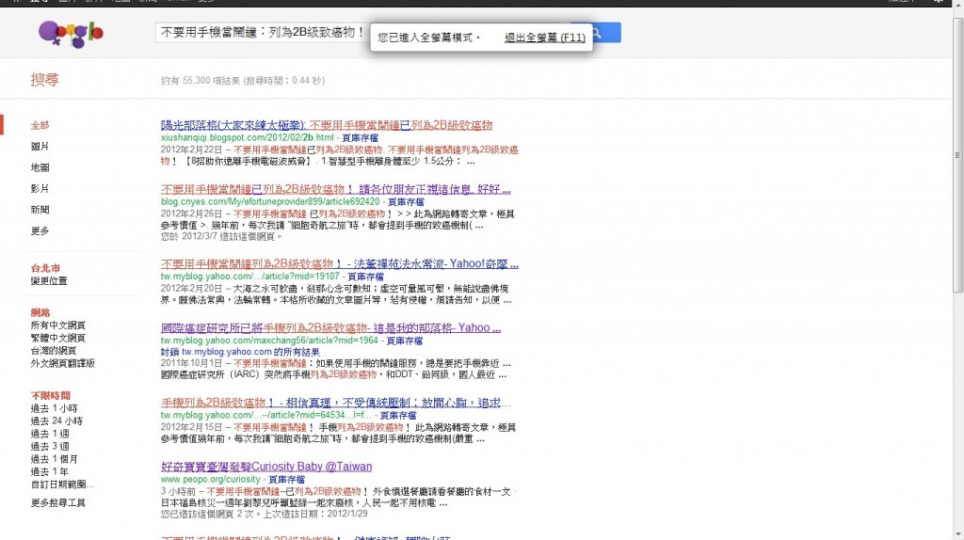The height and width of the screenshot is (540, 964).
Task: Switch to 影片 video results
Action: (x=40, y=189)
